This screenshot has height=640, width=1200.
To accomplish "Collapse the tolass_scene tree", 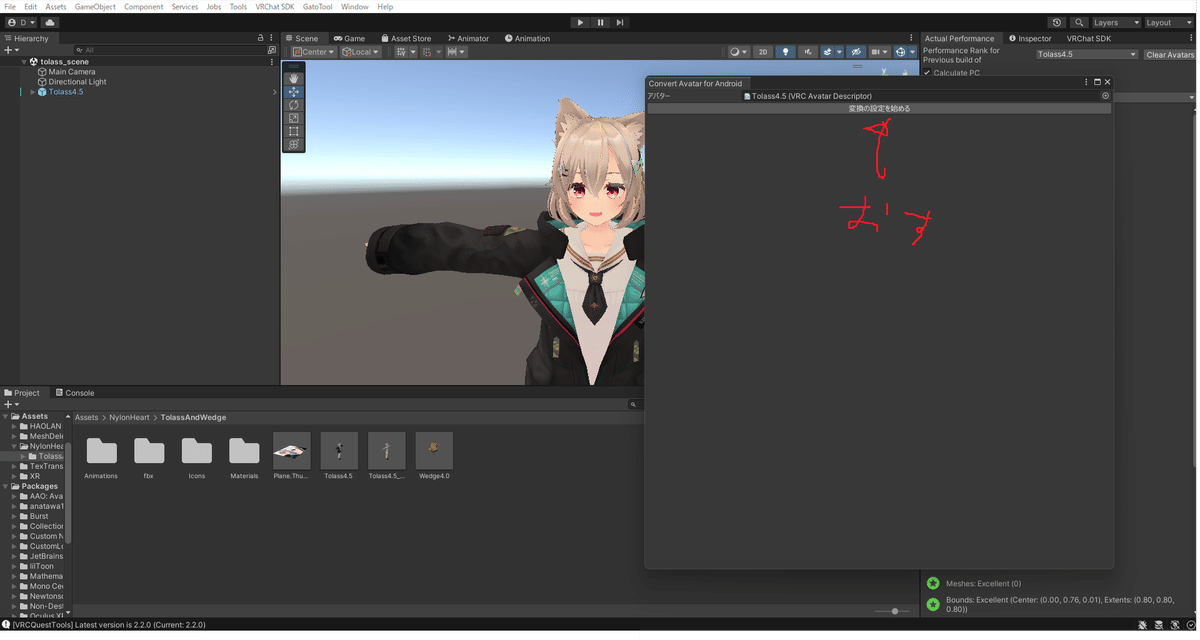I will click(24, 62).
